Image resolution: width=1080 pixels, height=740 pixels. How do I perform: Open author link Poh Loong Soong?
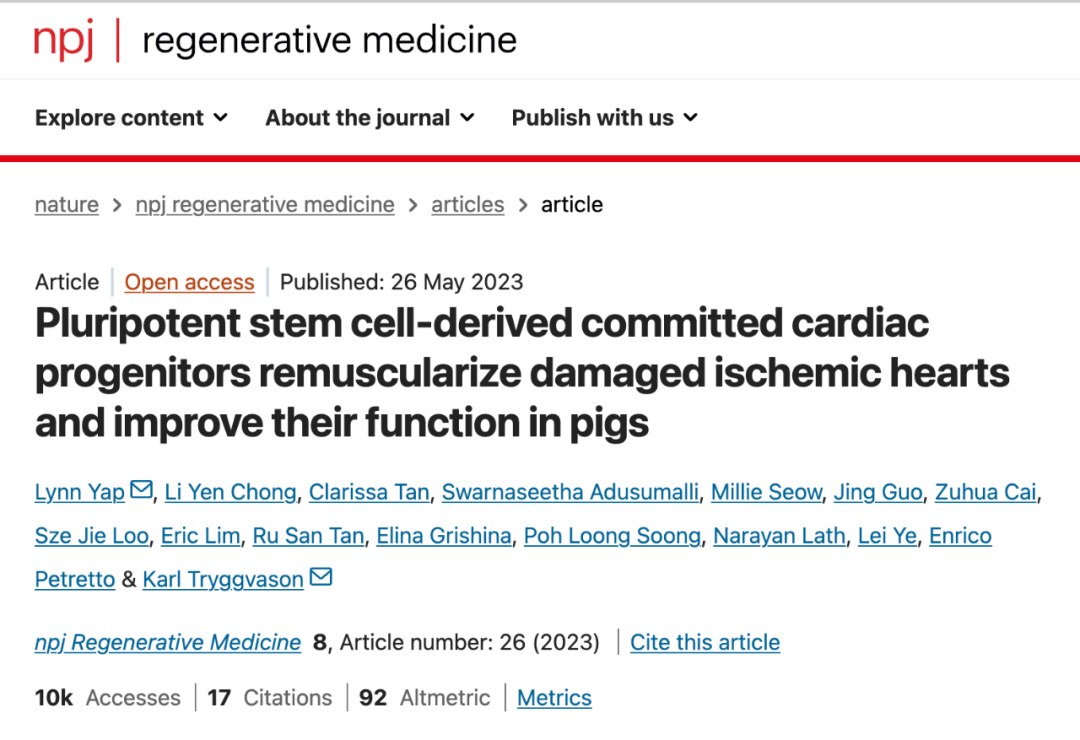coord(612,535)
